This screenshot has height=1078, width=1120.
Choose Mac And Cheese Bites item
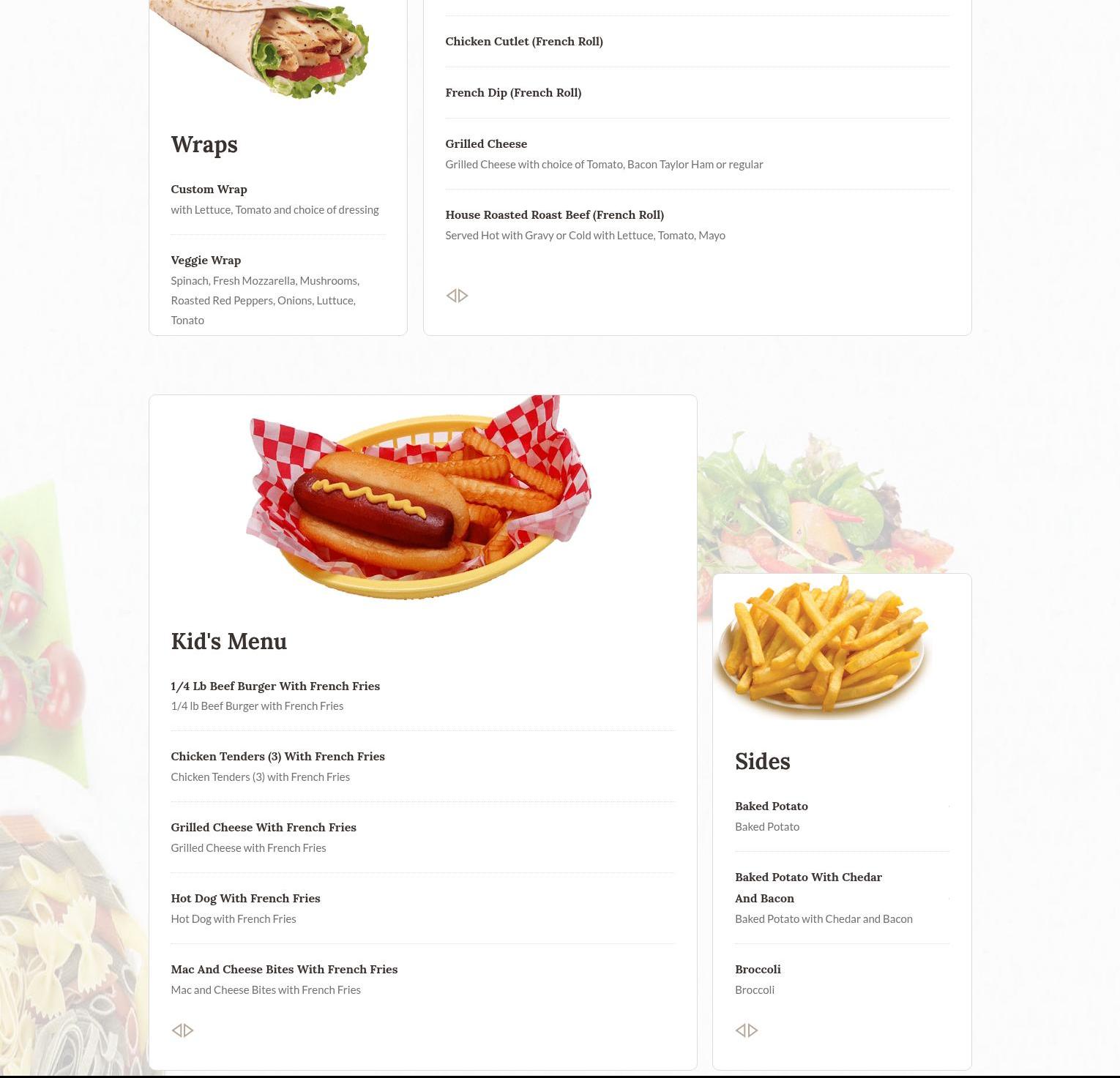coord(422,979)
